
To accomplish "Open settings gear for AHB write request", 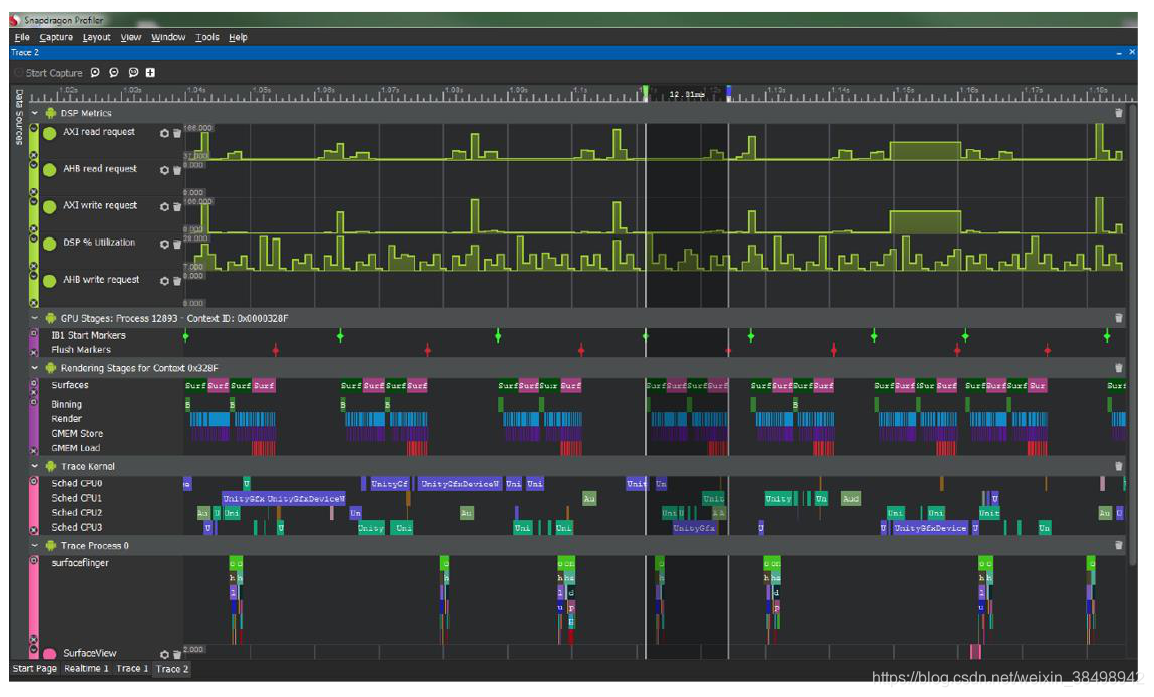I will coord(164,281).
